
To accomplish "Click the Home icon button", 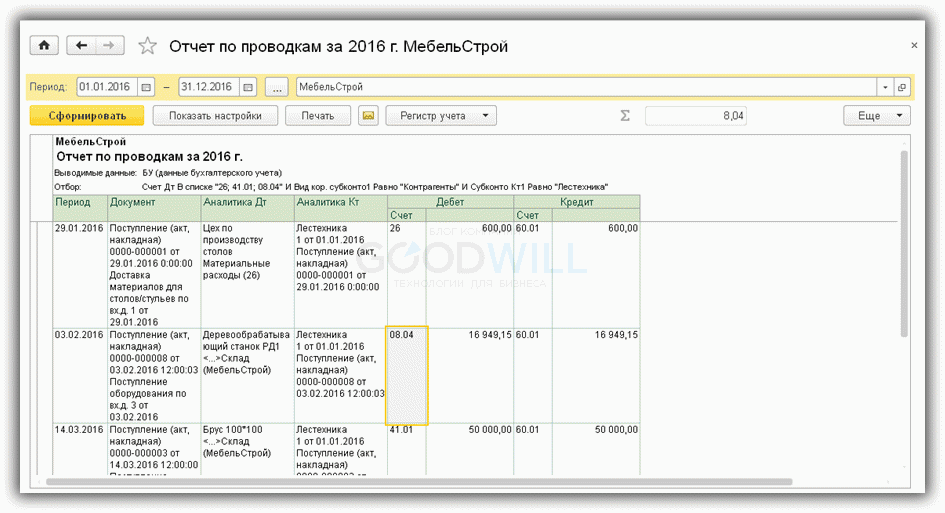I will pos(44,46).
